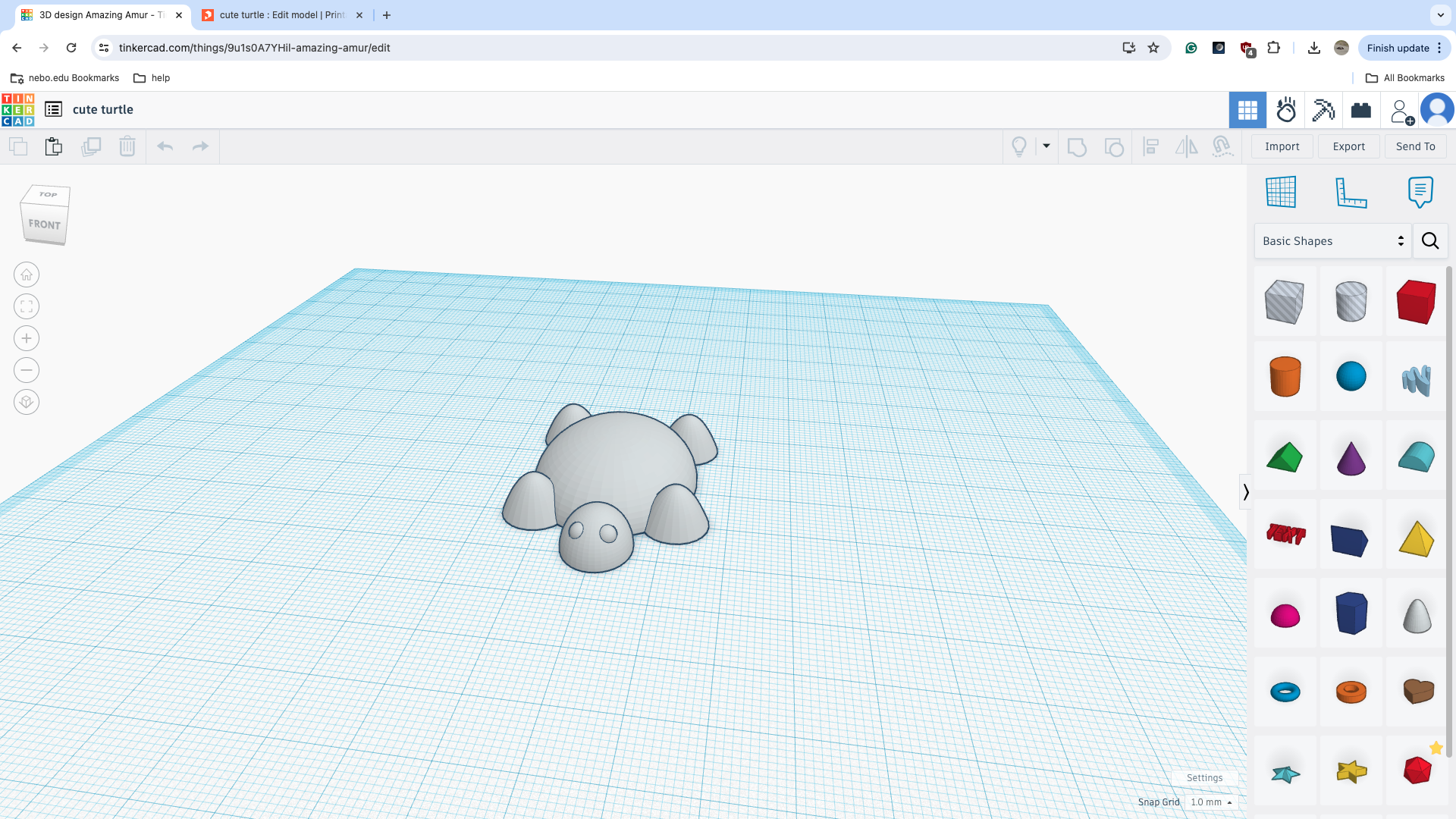Click the cute turtle design name field

[x=103, y=110]
